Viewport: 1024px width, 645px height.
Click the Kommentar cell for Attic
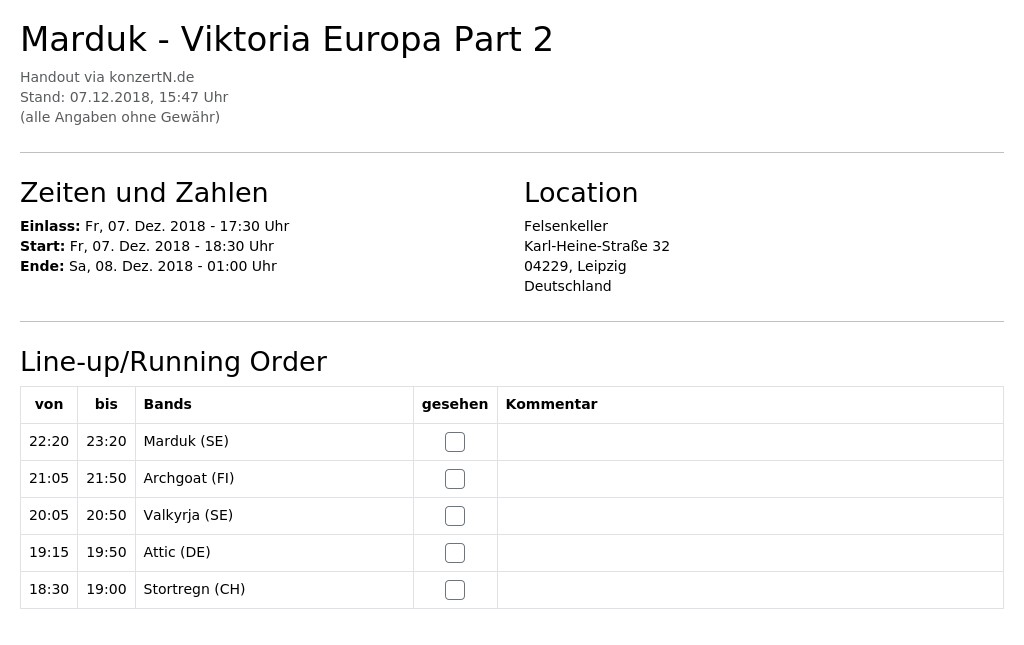pyautogui.click(x=750, y=553)
